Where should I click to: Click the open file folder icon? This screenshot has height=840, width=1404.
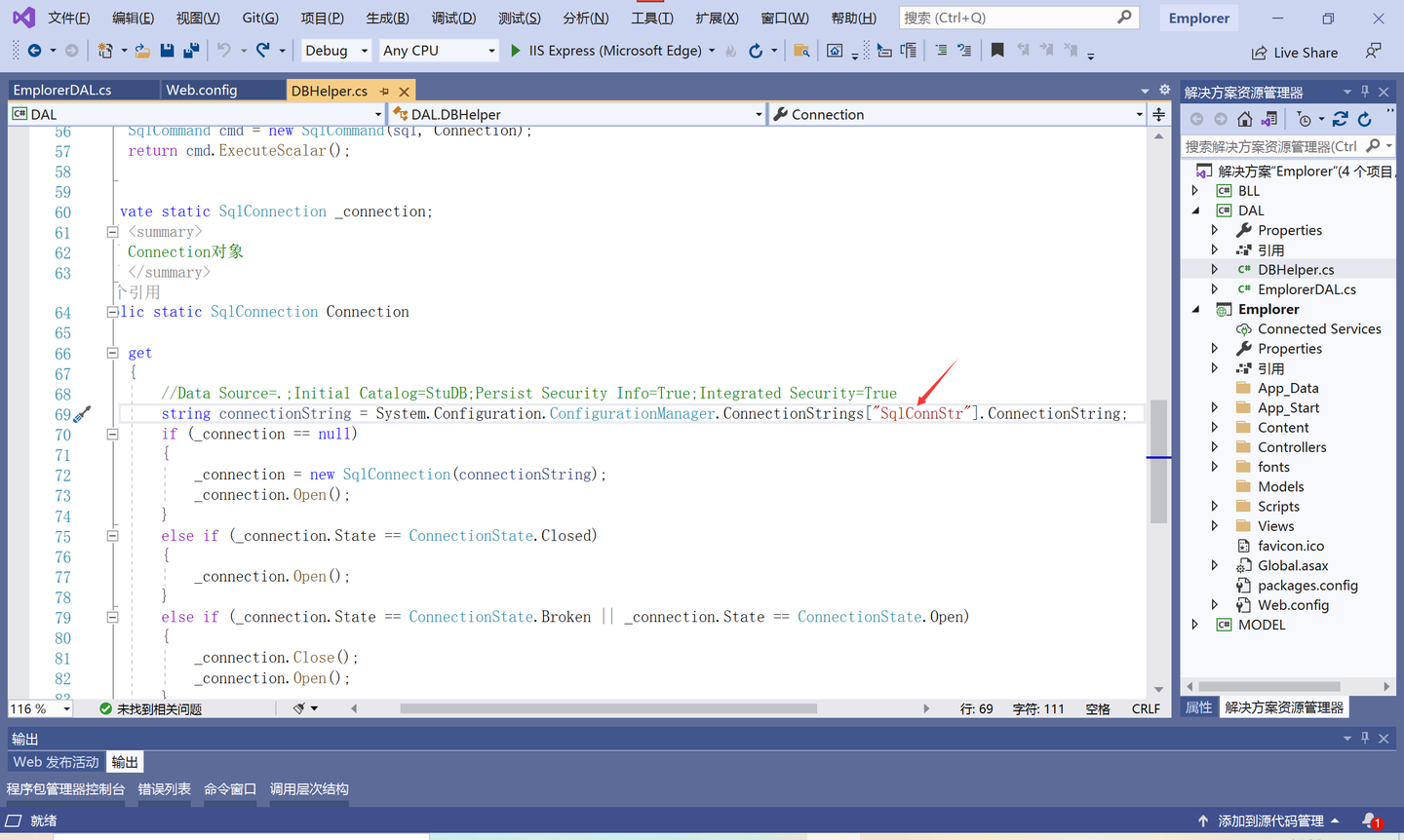(x=142, y=51)
